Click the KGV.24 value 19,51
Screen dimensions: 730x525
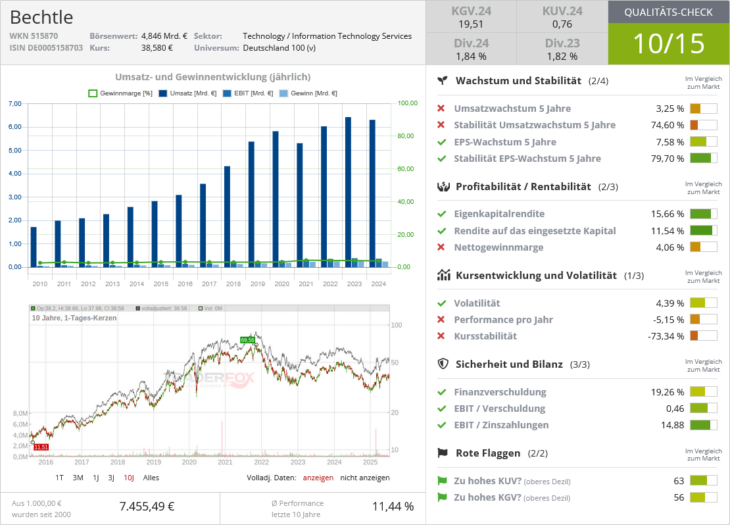[x=471, y=24]
